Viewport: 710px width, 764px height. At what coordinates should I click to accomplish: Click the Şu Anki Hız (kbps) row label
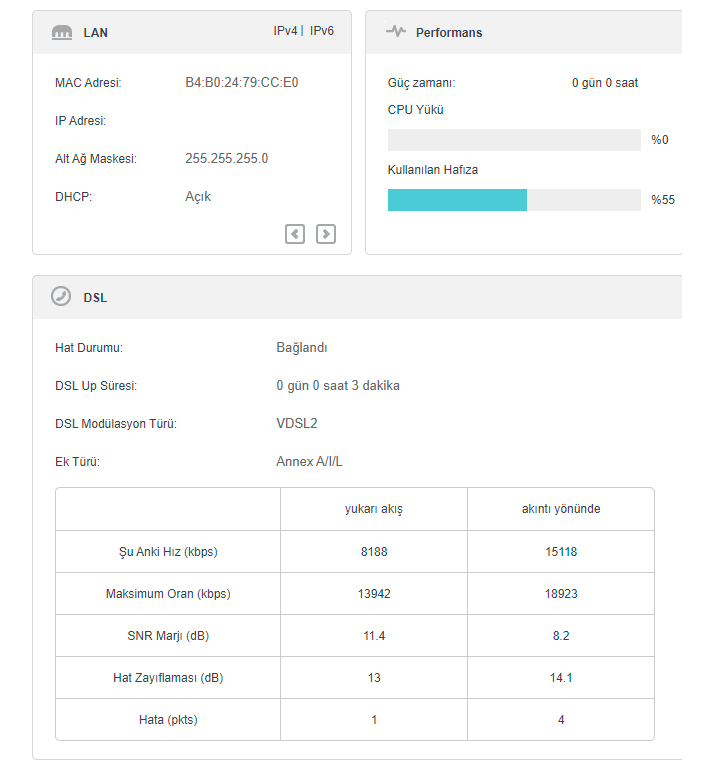coord(168,552)
